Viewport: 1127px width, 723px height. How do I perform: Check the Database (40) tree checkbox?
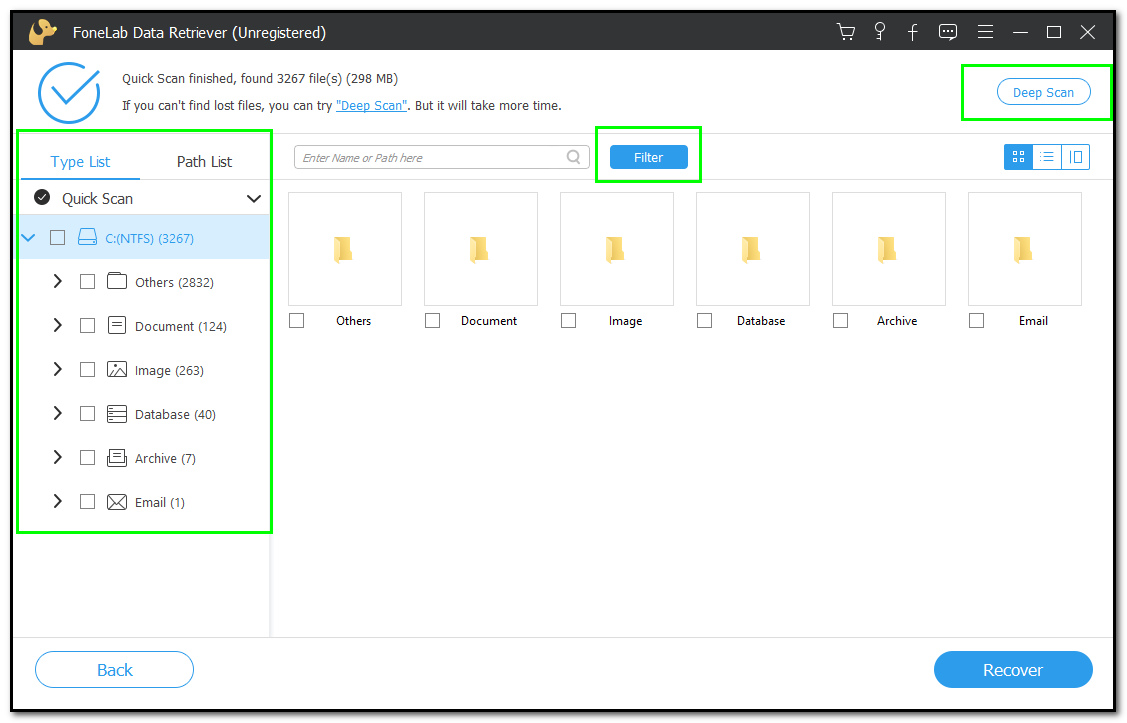[x=87, y=413]
